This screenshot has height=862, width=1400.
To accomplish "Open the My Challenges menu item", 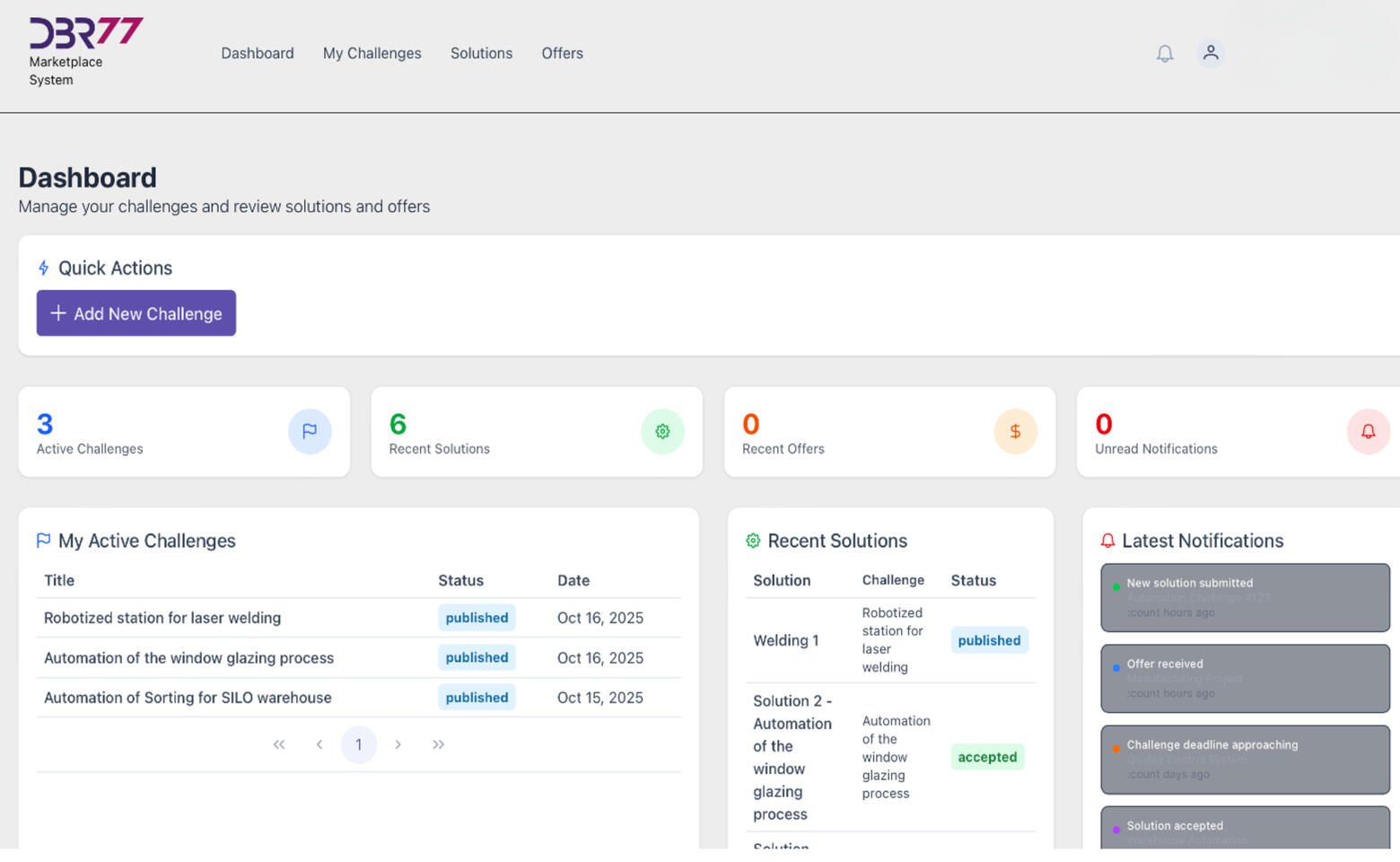I will pos(372,54).
